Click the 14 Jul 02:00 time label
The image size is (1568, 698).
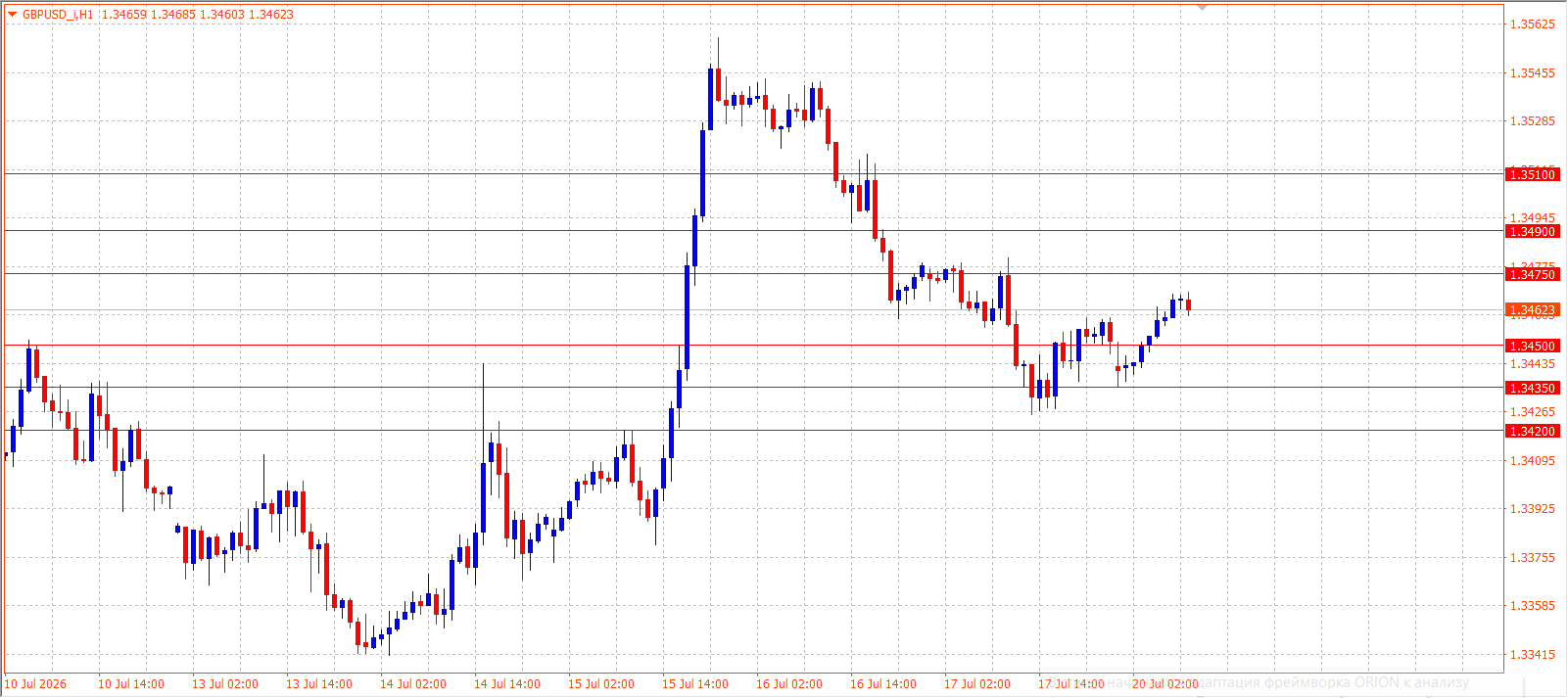(x=413, y=684)
